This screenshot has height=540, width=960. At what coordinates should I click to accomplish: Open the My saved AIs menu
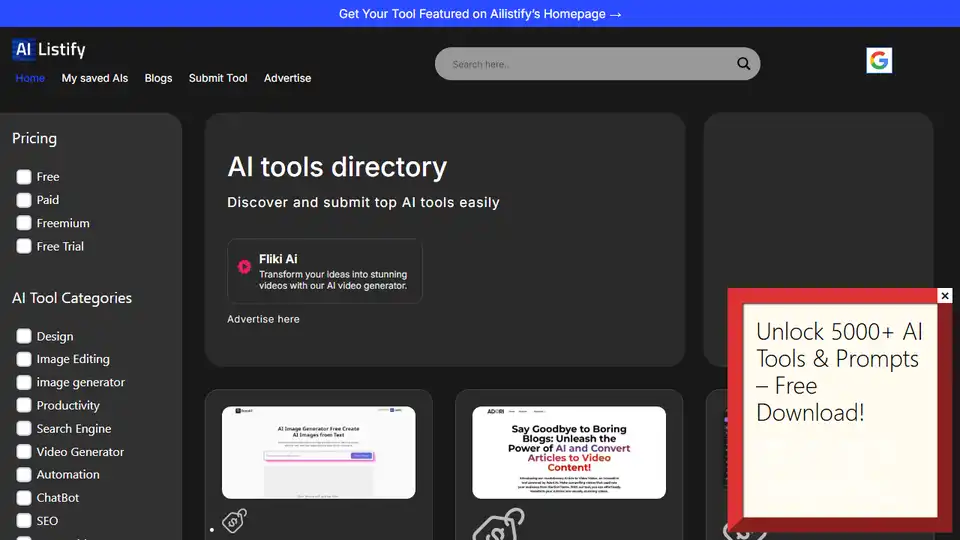95,78
